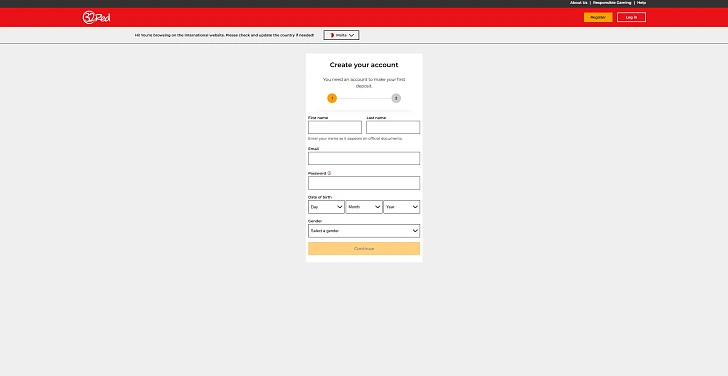The width and height of the screenshot is (728, 376).
Task: Click the name-on-official-documents hint text
Action: click(x=355, y=138)
